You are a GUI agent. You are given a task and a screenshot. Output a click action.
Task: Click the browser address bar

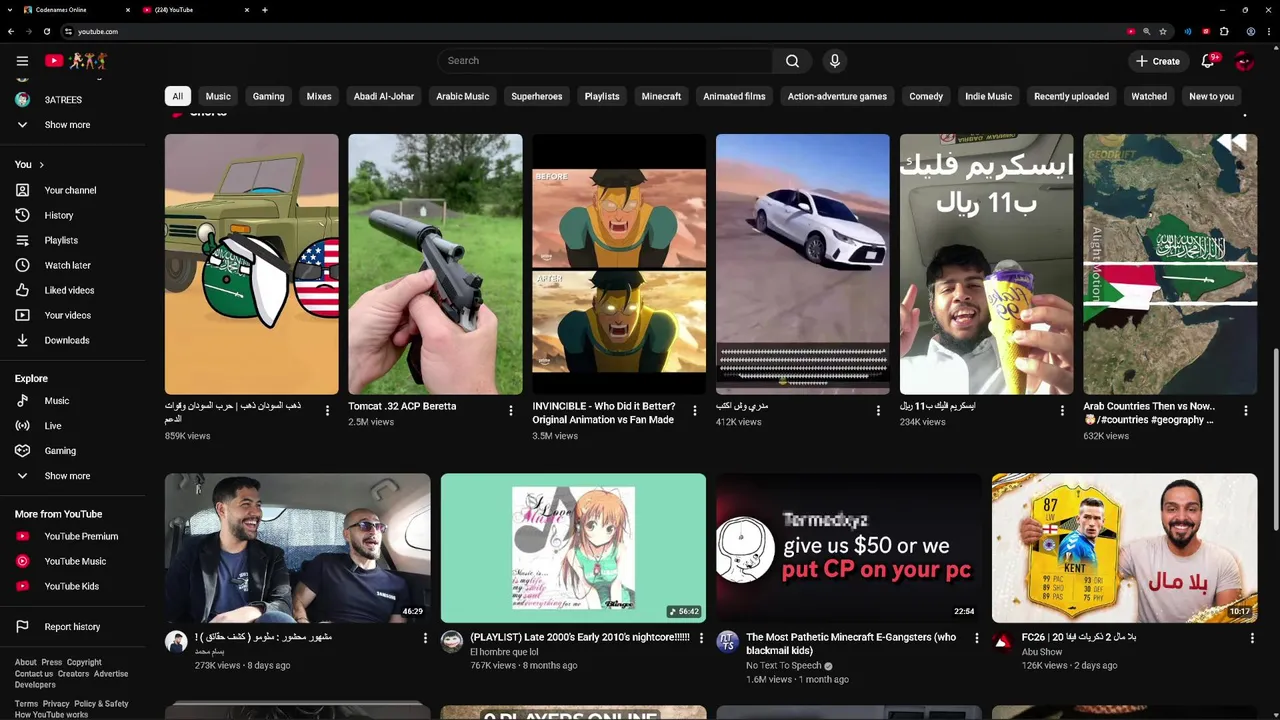click(x=590, y=31)
